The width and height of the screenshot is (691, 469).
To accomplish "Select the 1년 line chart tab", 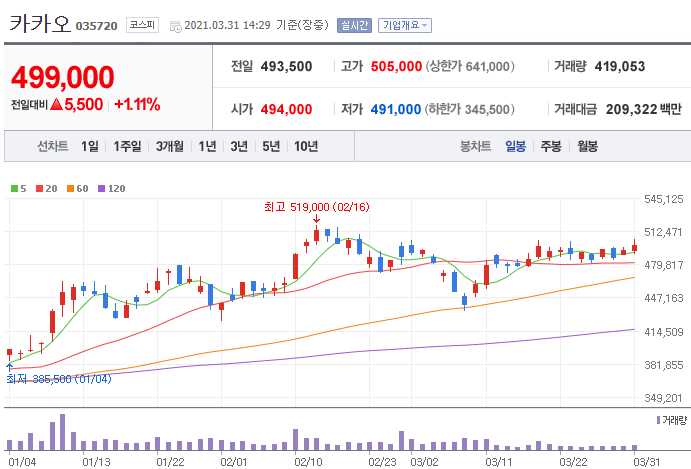I will point(207,146).
